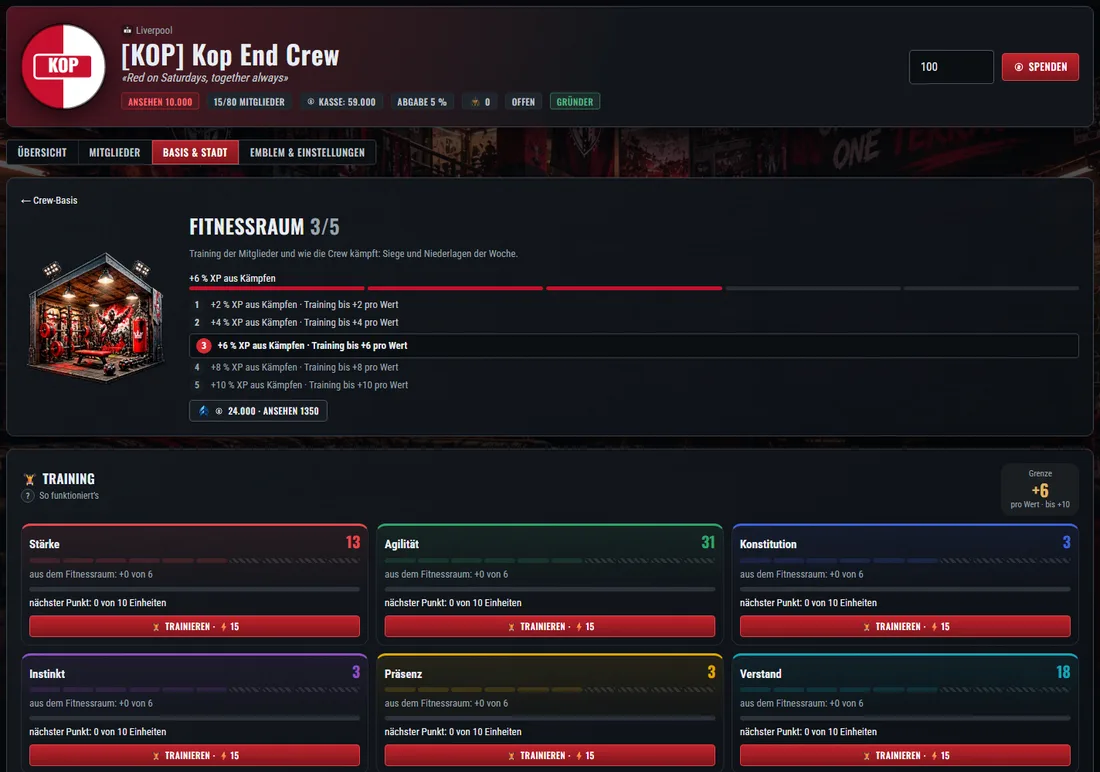
Task: Upgrade Fitnessraum for 24.000 · Ansehen 1350
Action: pyautogui.click(x=258, y=411)
